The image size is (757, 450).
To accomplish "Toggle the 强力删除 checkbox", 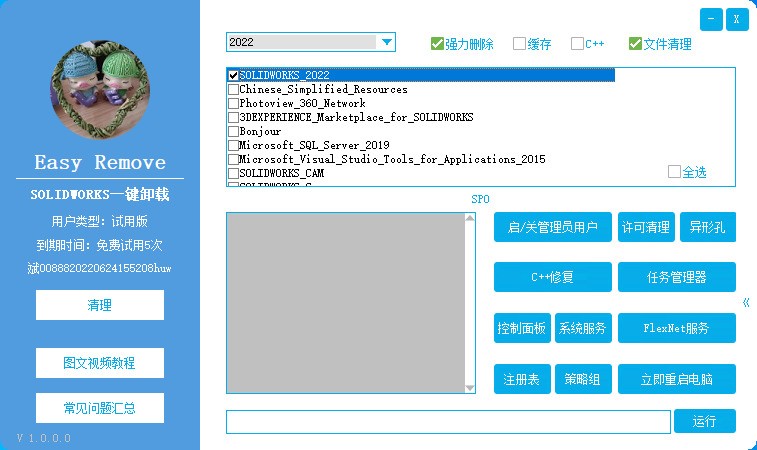I will pos(437,44).
